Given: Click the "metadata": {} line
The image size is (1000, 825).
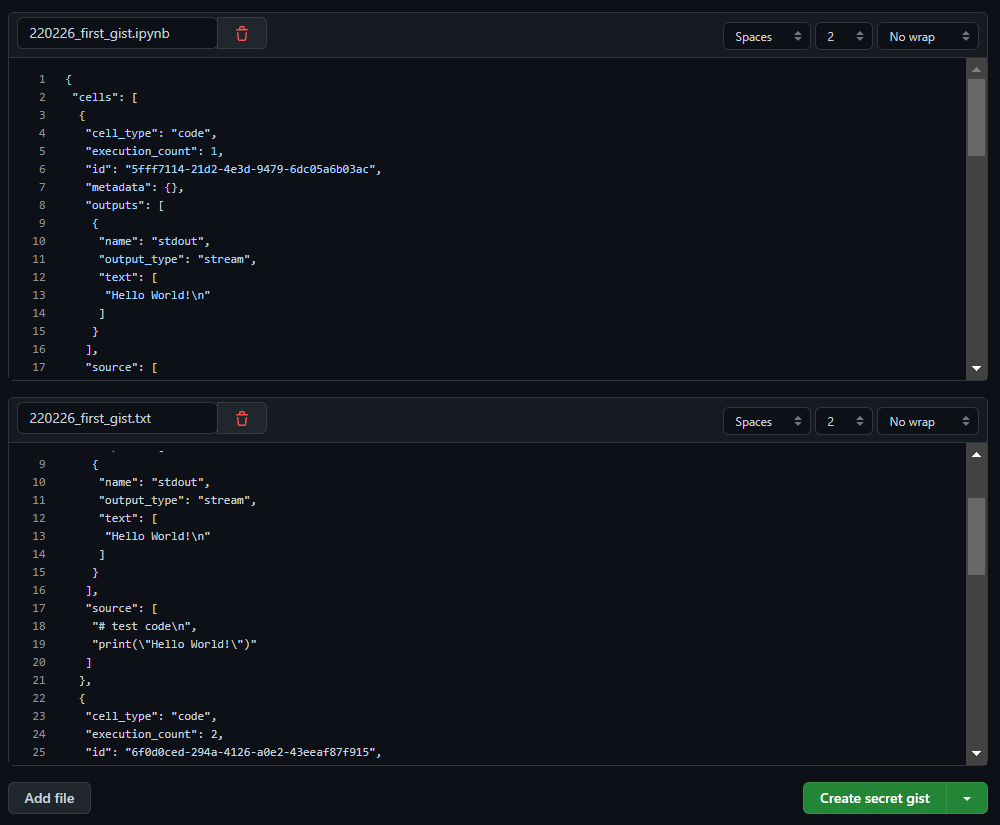Looking at the screenshot, I should tap(135, 187).
